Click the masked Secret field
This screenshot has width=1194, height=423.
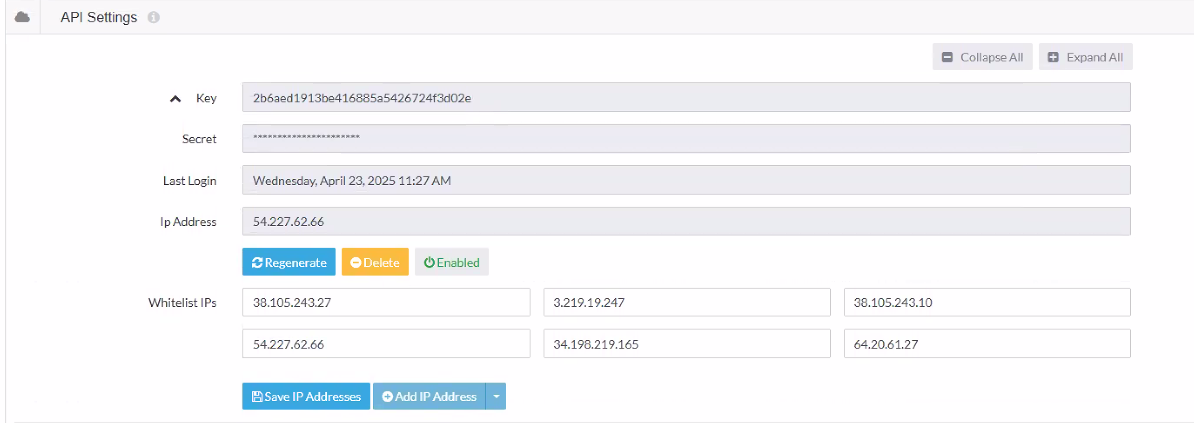685,139
